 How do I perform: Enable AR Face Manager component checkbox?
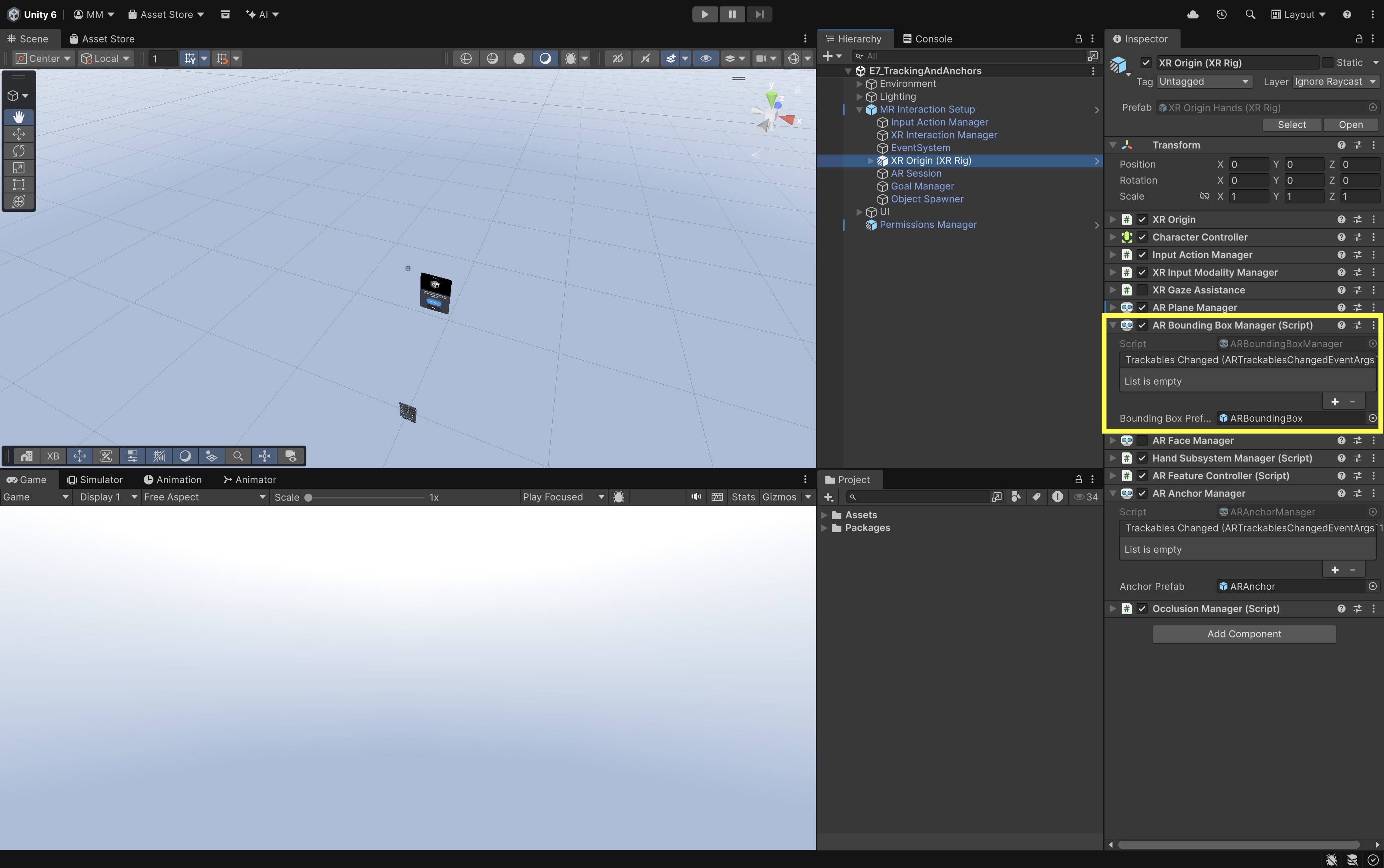[x=1142, y=440]
